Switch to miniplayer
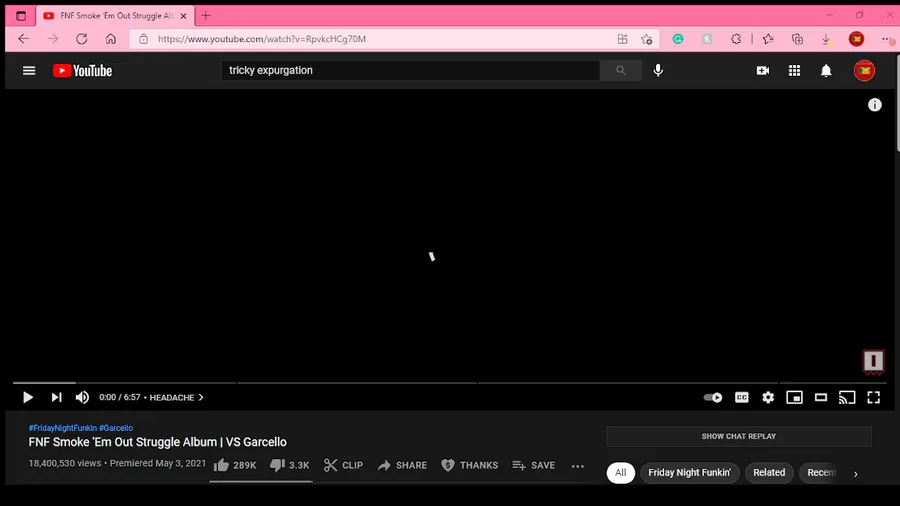The width and height of the screenshot is (900, 506). tap(794, 397)
